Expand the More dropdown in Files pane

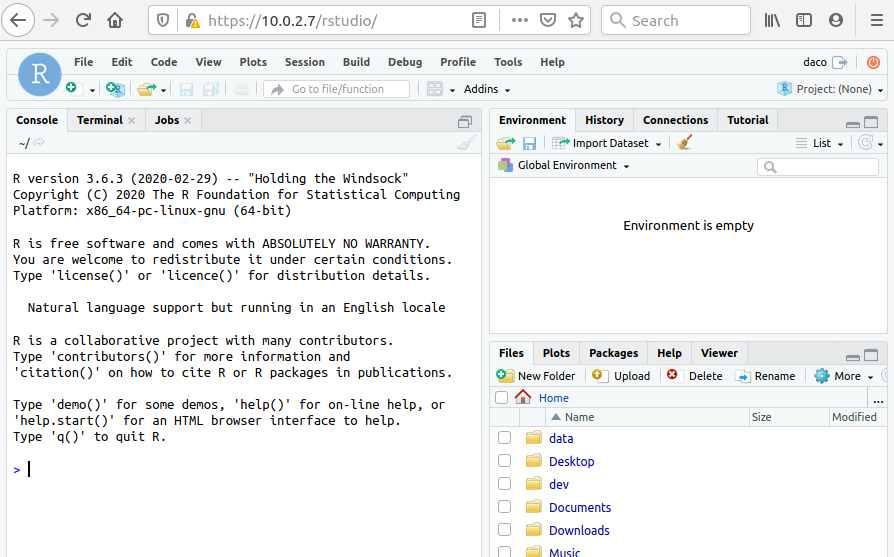click(844, 376)
